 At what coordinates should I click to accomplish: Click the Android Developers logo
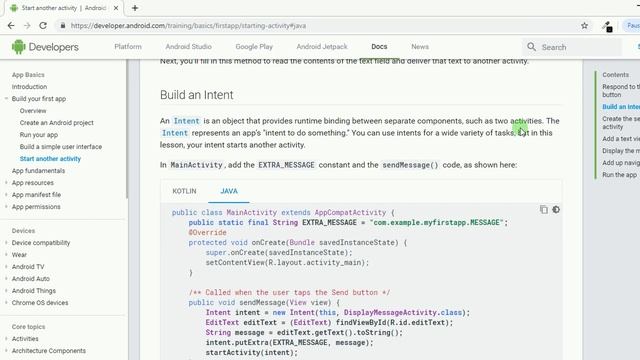click(45, 47)
